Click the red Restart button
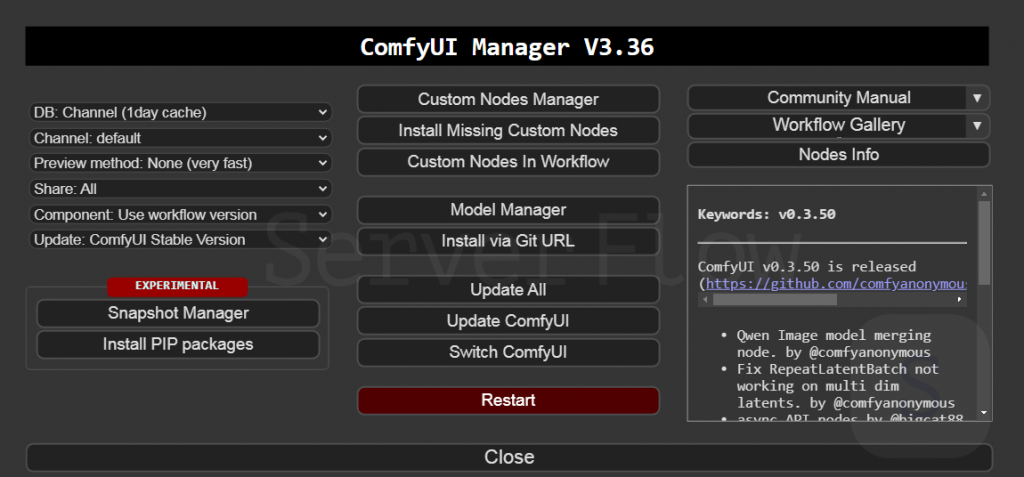The width and height of the screenshot is (1024, 477). click(508, 400)
